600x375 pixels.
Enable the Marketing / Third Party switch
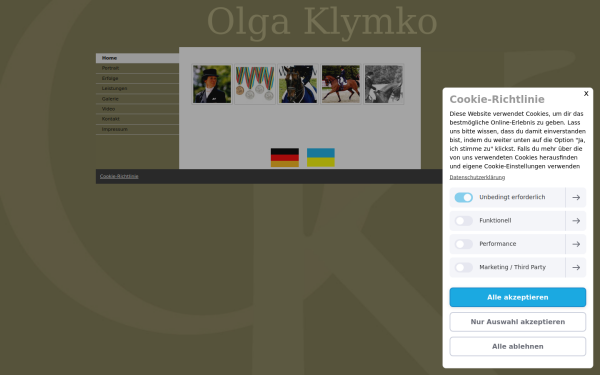463,267
